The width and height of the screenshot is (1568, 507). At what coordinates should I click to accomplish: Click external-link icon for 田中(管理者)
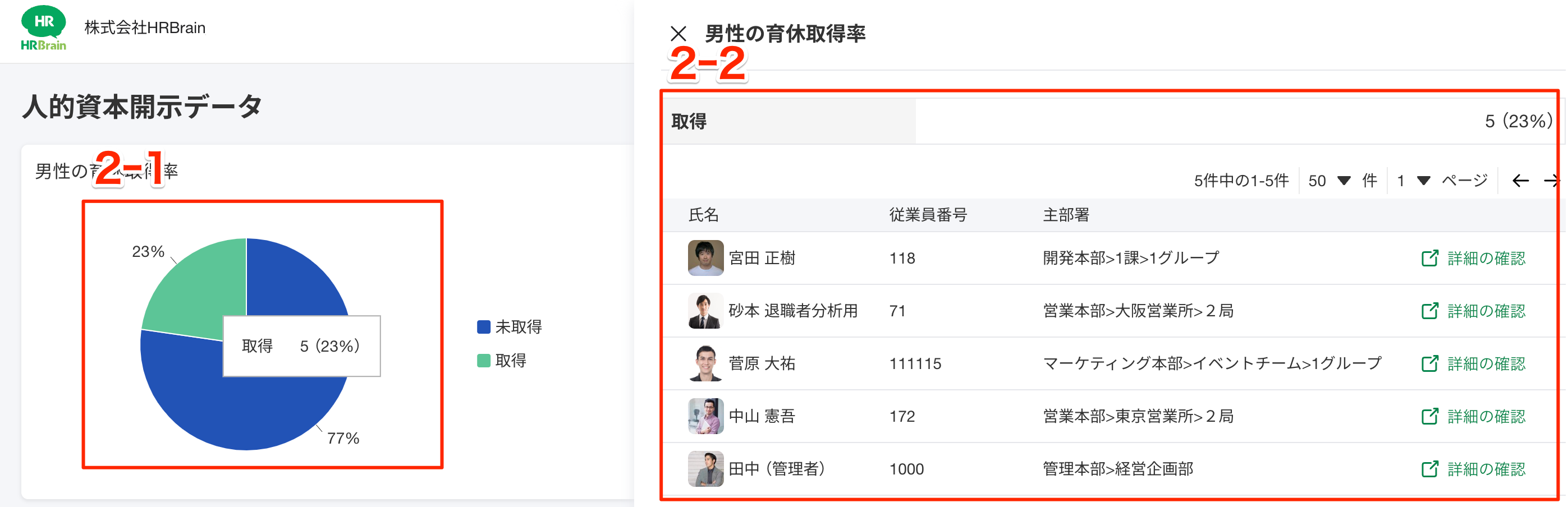tap(1430, 469)
